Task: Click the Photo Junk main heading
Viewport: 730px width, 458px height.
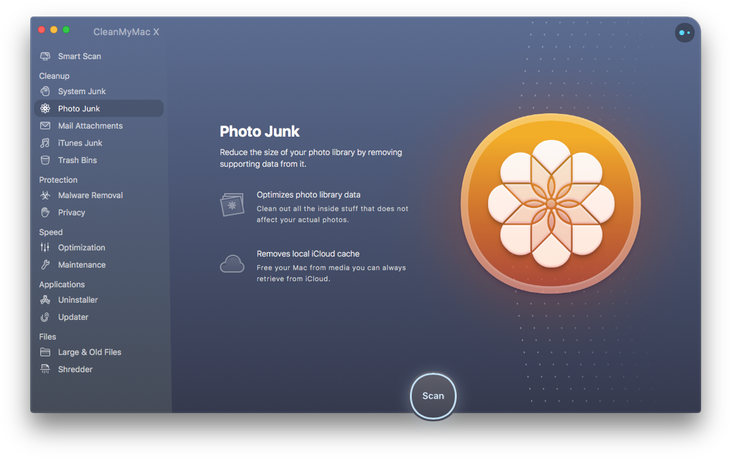Action: (x=259, y=132)
